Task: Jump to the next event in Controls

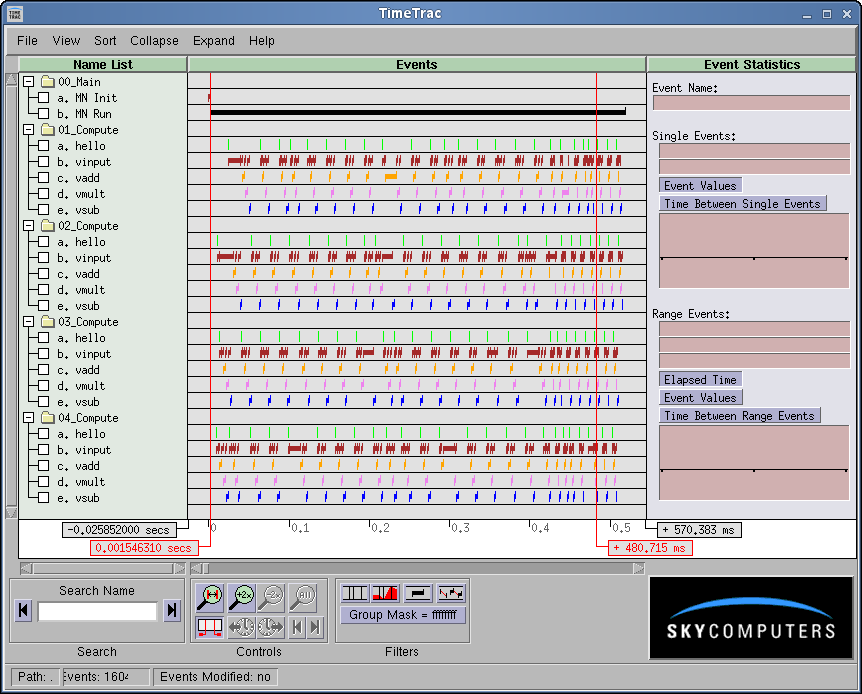Action: (x=315, y=627)
